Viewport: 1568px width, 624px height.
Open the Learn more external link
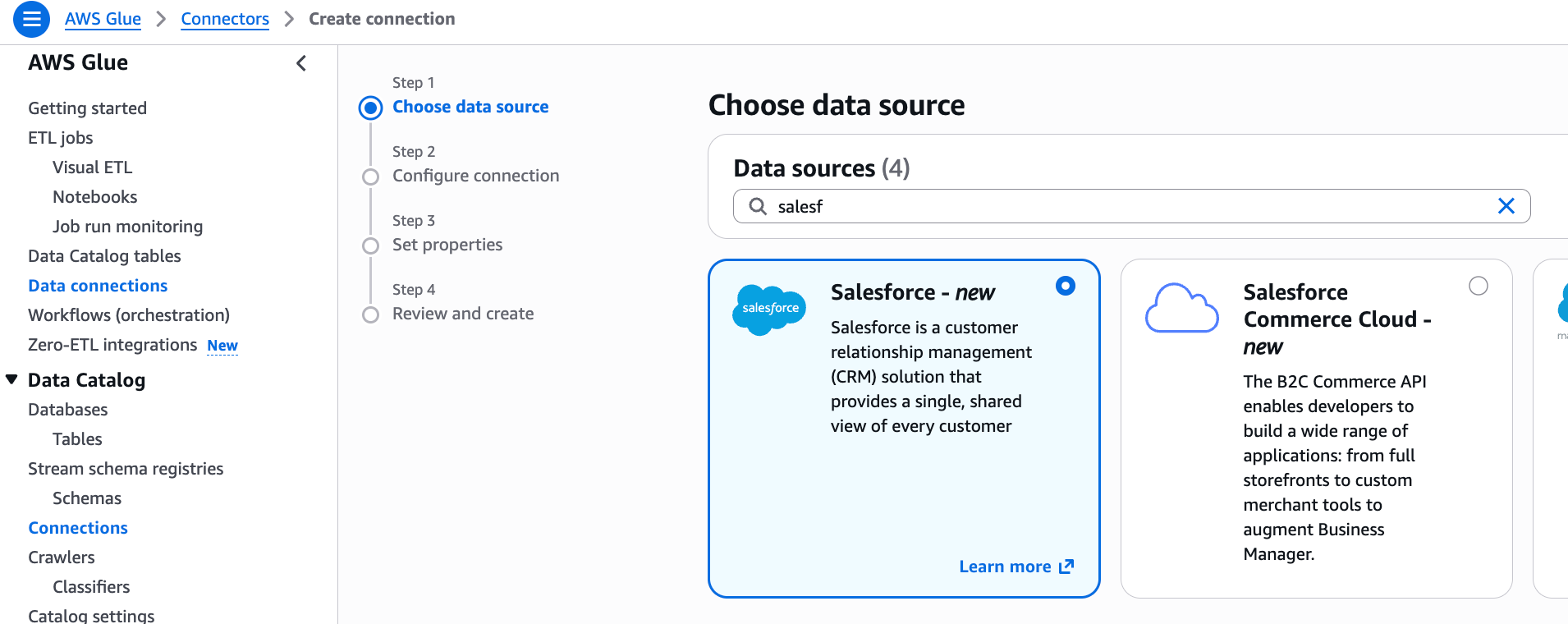click(1016, 567)
